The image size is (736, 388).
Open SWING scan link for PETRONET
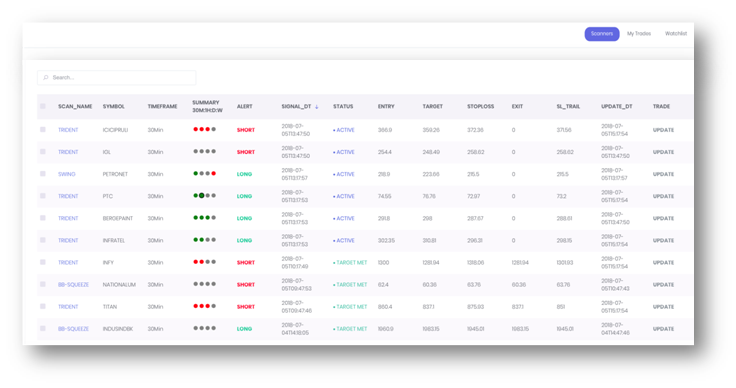67,174
